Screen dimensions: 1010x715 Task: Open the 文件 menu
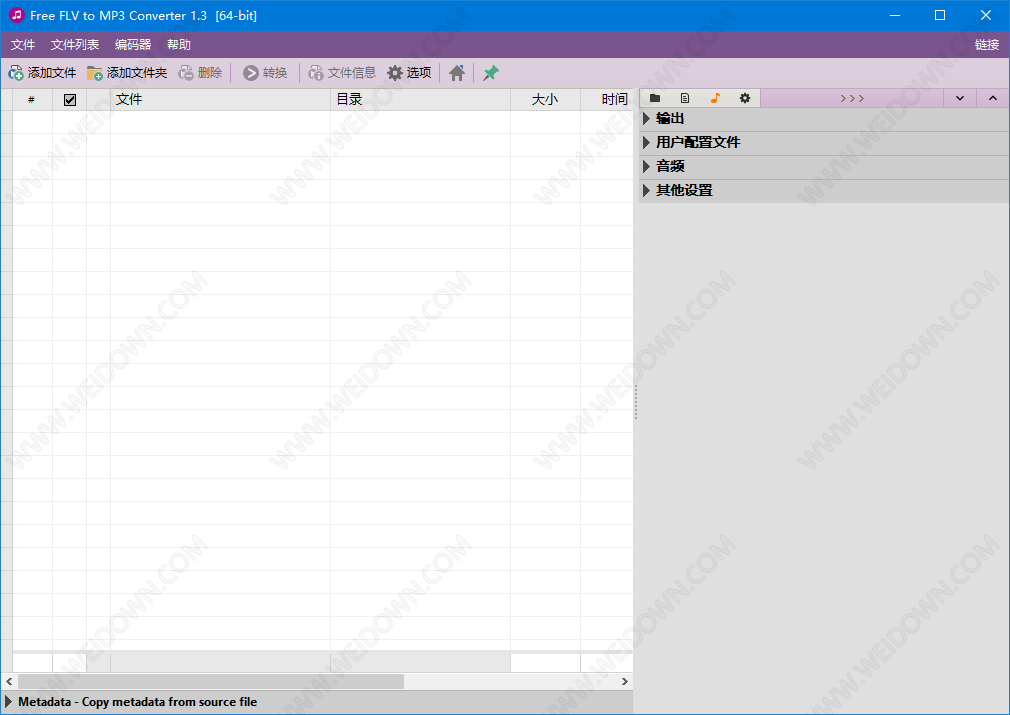click(x=23, y=45)
